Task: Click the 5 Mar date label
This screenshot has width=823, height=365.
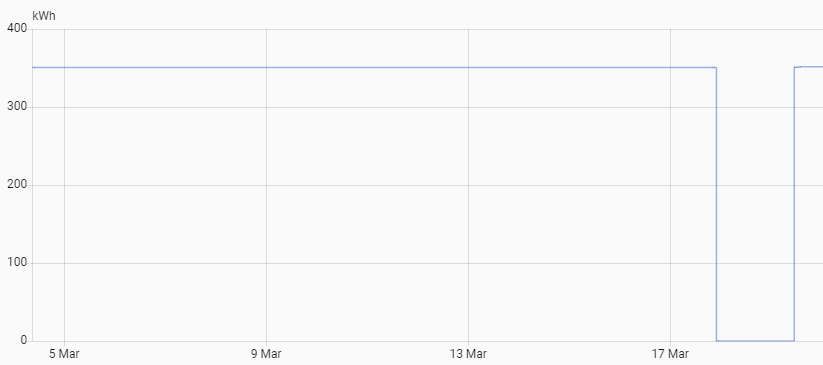Action: pos(65,354)
